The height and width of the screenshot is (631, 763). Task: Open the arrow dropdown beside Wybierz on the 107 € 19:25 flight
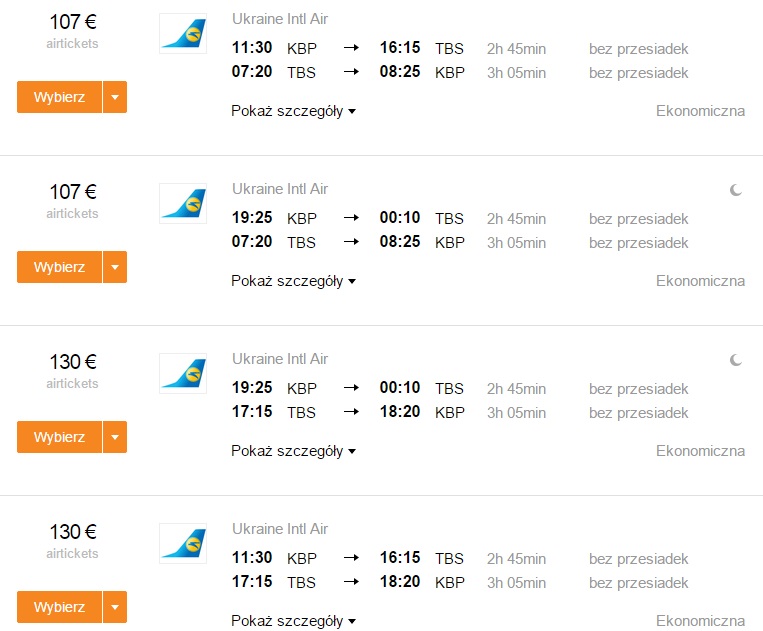pyautogui.click(x=115, y=267)
